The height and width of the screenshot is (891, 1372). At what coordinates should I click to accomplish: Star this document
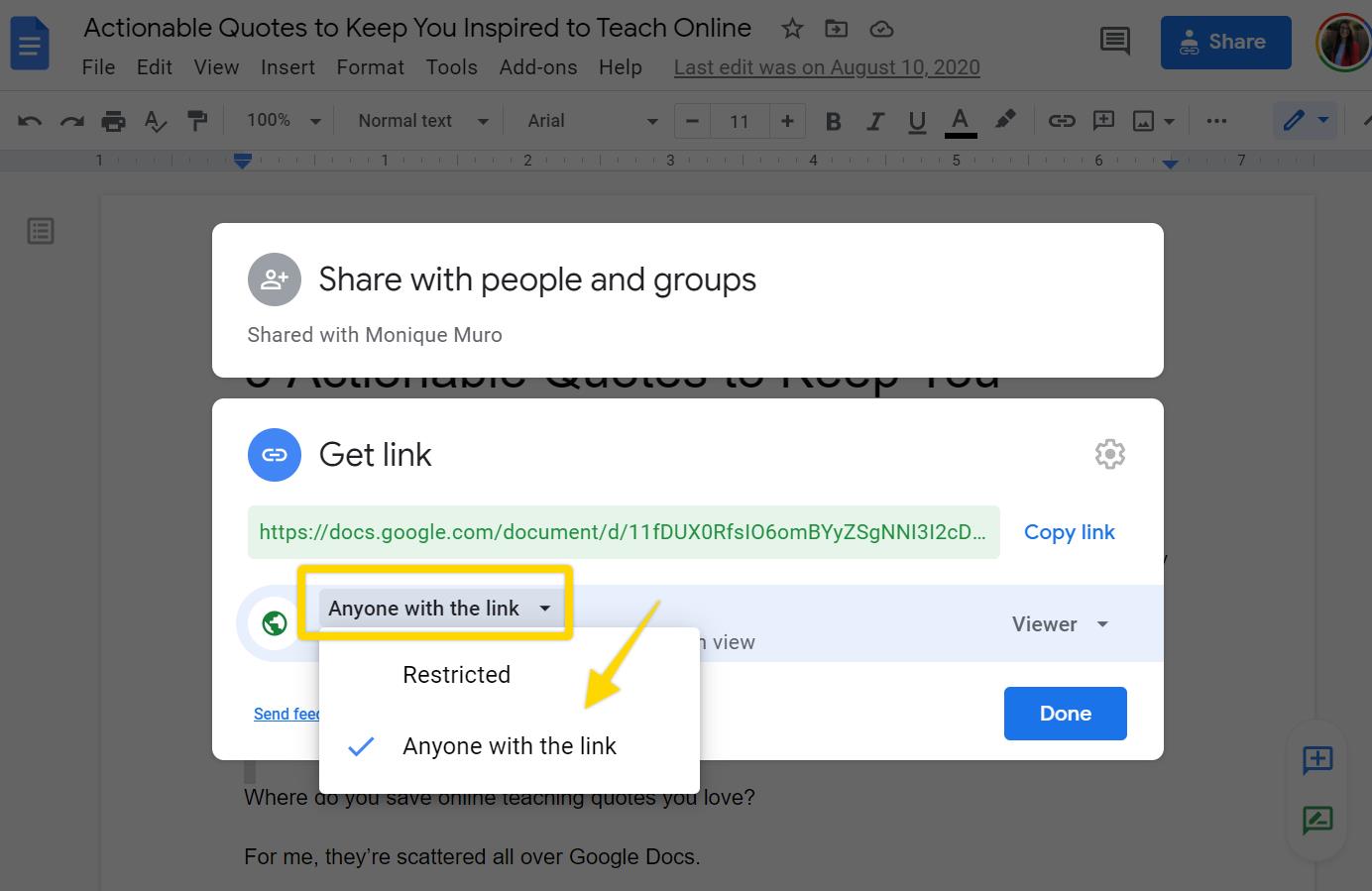(792, 29)
